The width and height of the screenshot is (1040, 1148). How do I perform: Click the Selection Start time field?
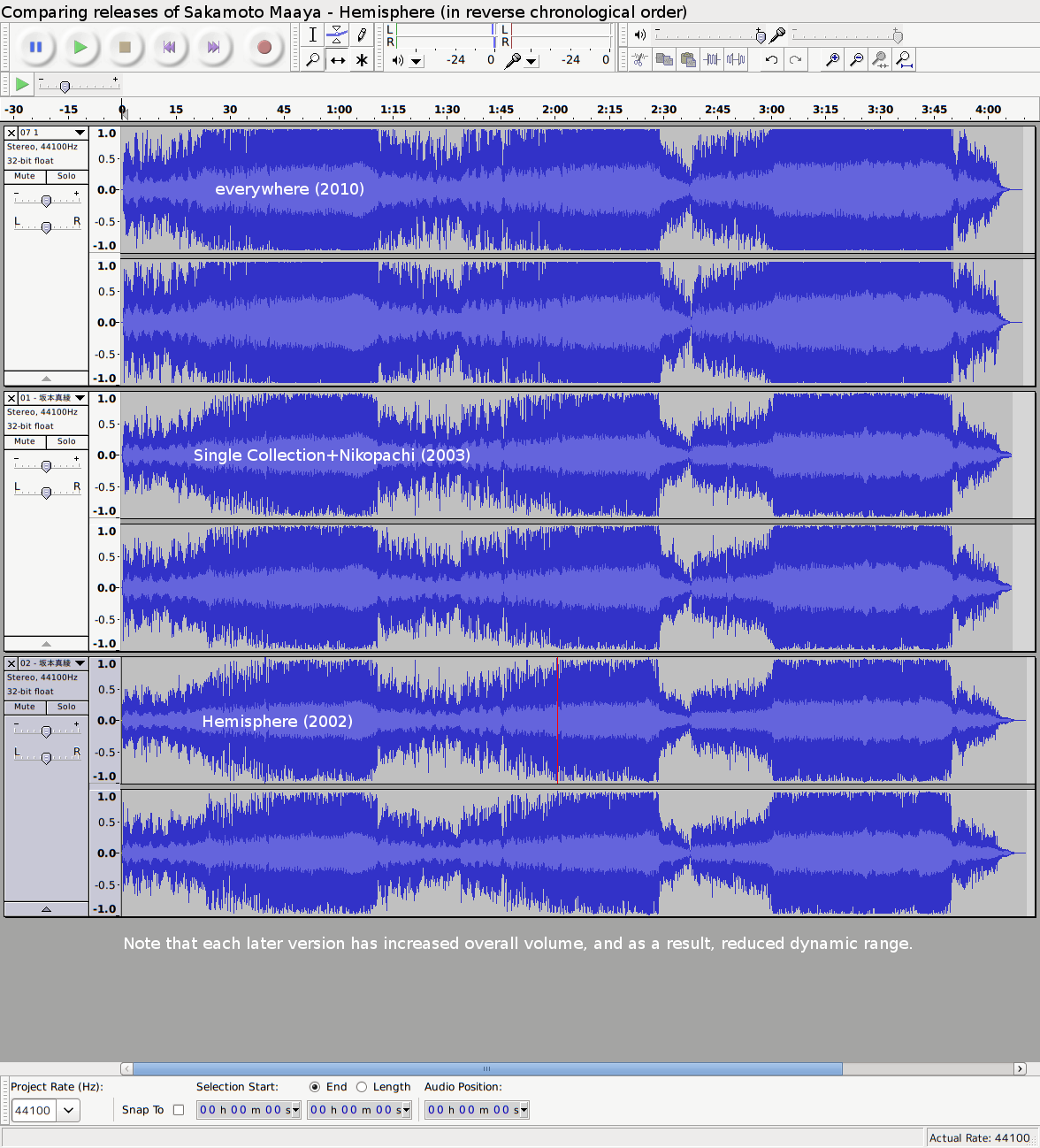[249, 1110]
